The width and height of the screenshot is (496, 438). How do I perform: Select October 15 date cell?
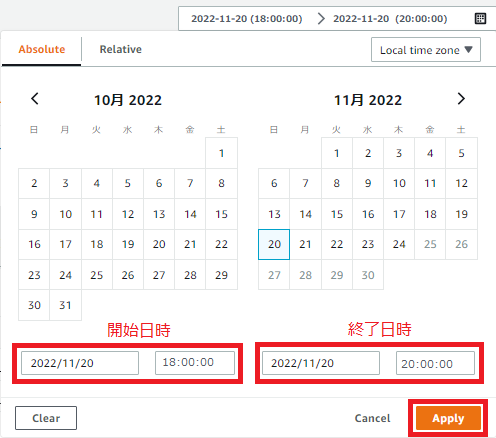click(221, 214)
